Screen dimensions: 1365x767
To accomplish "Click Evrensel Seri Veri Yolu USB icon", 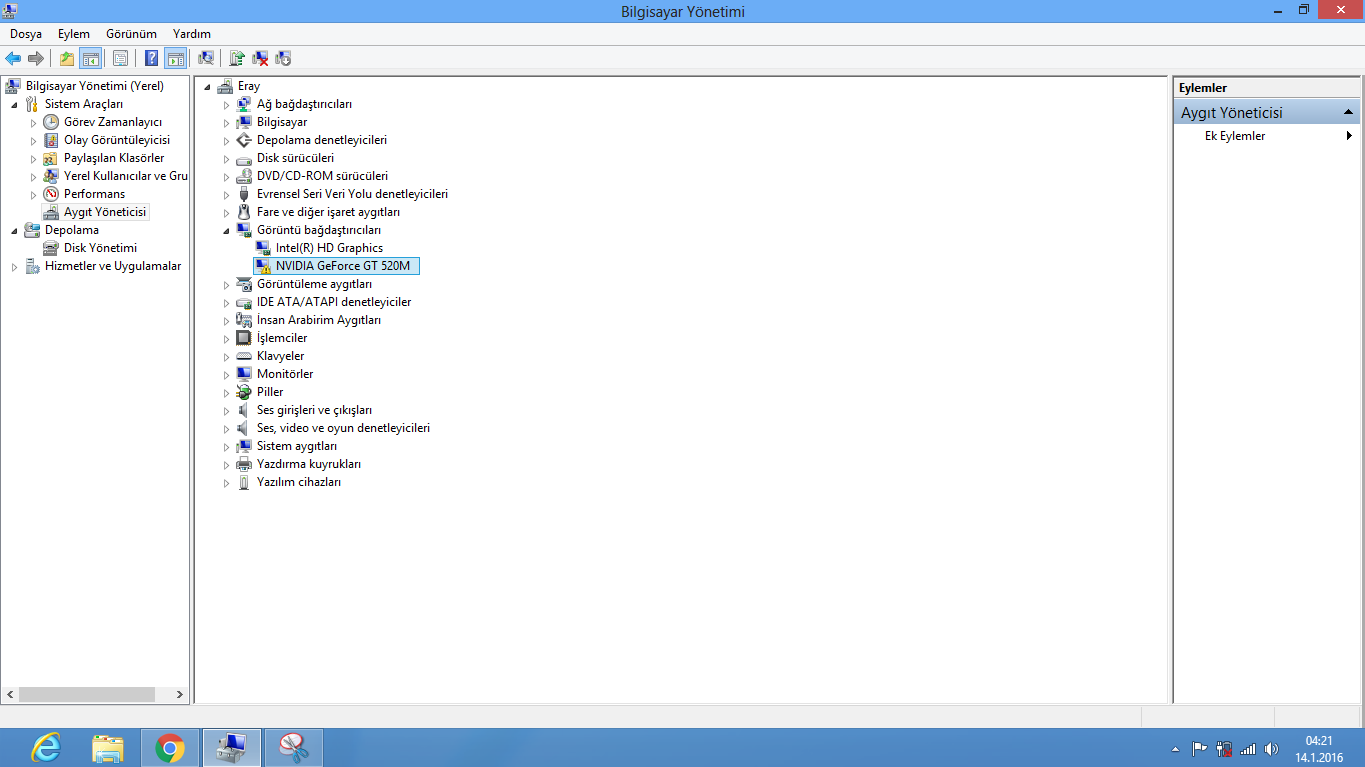I will pos(244,194).
